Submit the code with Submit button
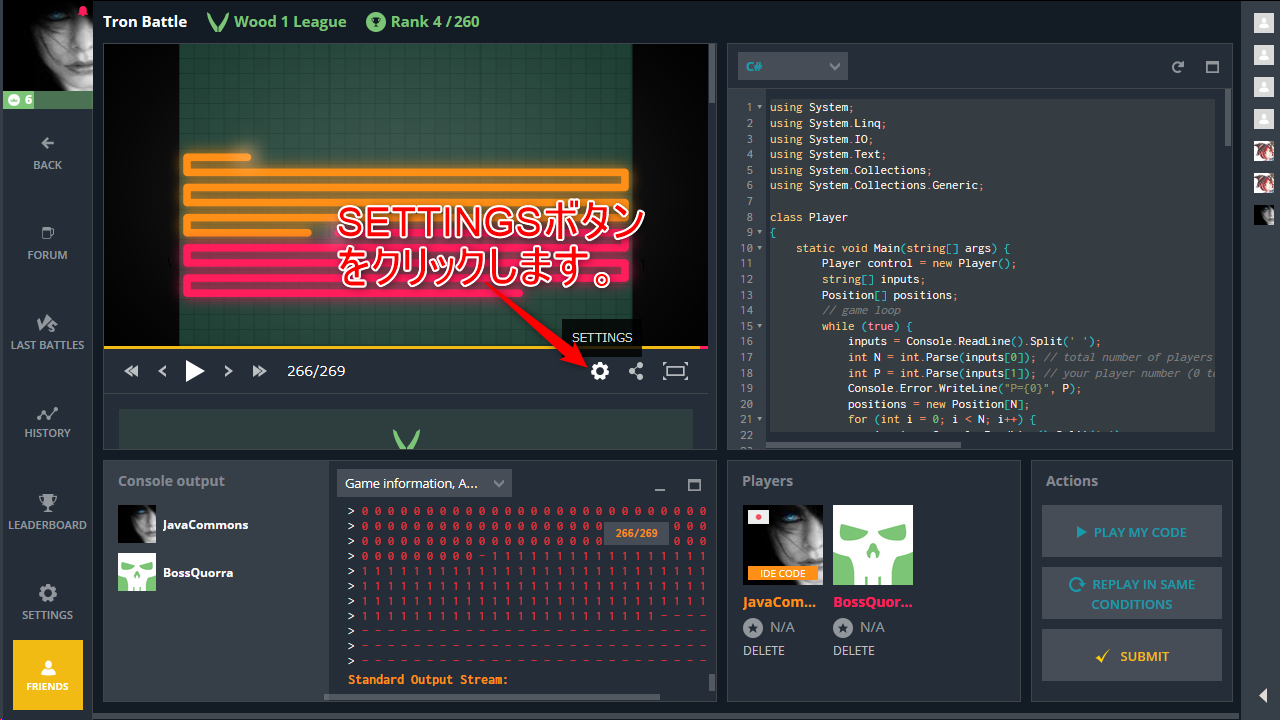The height and width of the screenshot is (720, 1280). tap(1131, 656)
